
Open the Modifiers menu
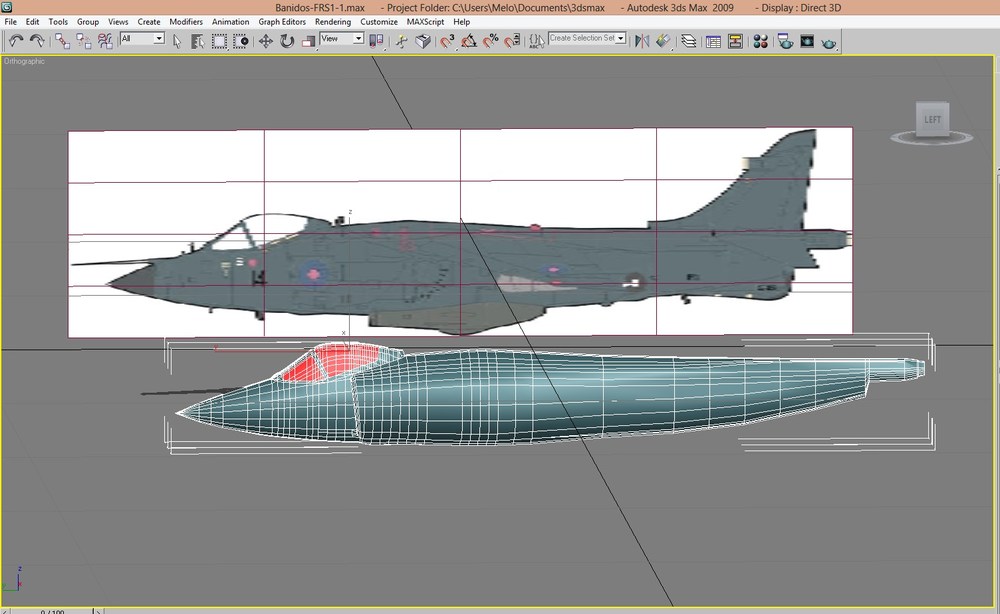pos(186,22)
